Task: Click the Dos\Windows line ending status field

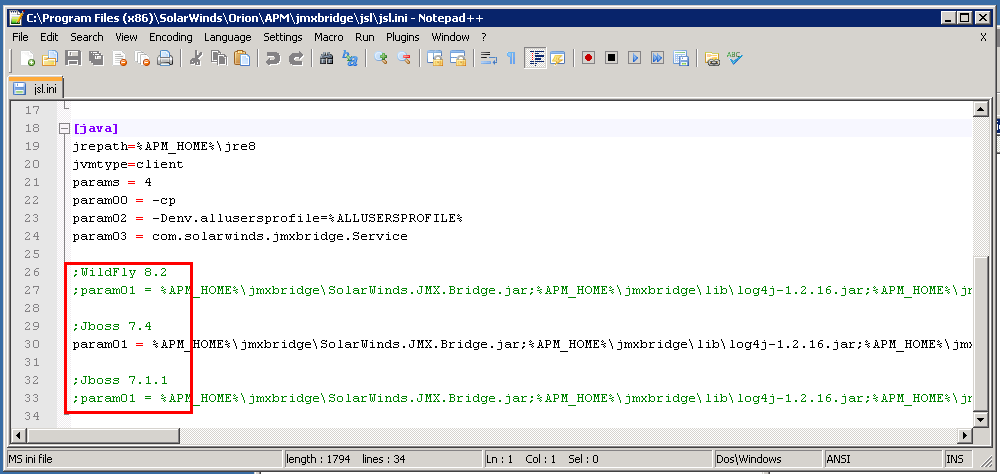Action: coord(767,459)
